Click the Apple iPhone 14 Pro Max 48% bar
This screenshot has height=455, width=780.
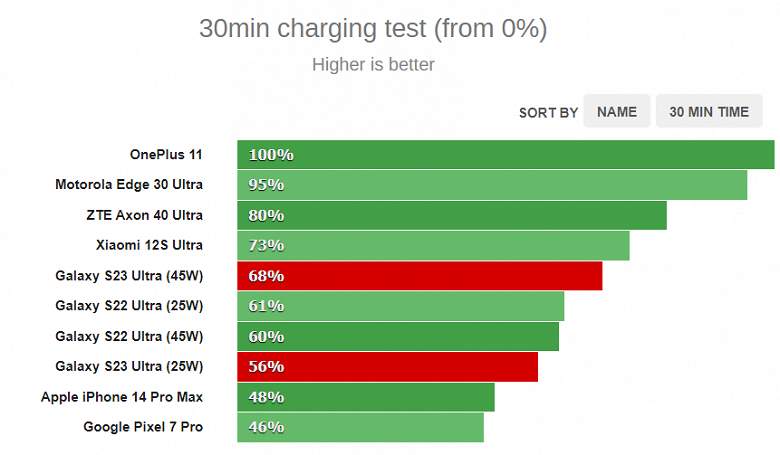point(366,397)
